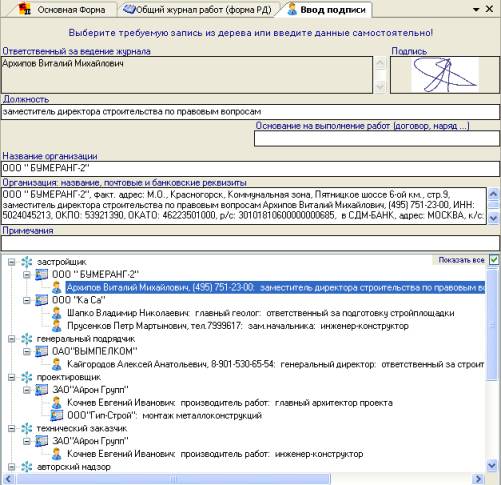
Task: Step up the responsible person field scroll arrow
Action: tap(380, 63)
